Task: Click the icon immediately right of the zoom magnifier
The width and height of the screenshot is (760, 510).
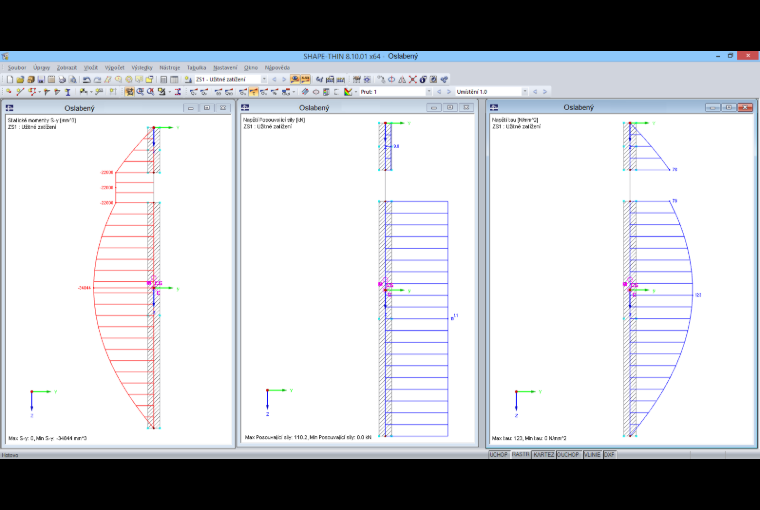Action: point(151,92)
